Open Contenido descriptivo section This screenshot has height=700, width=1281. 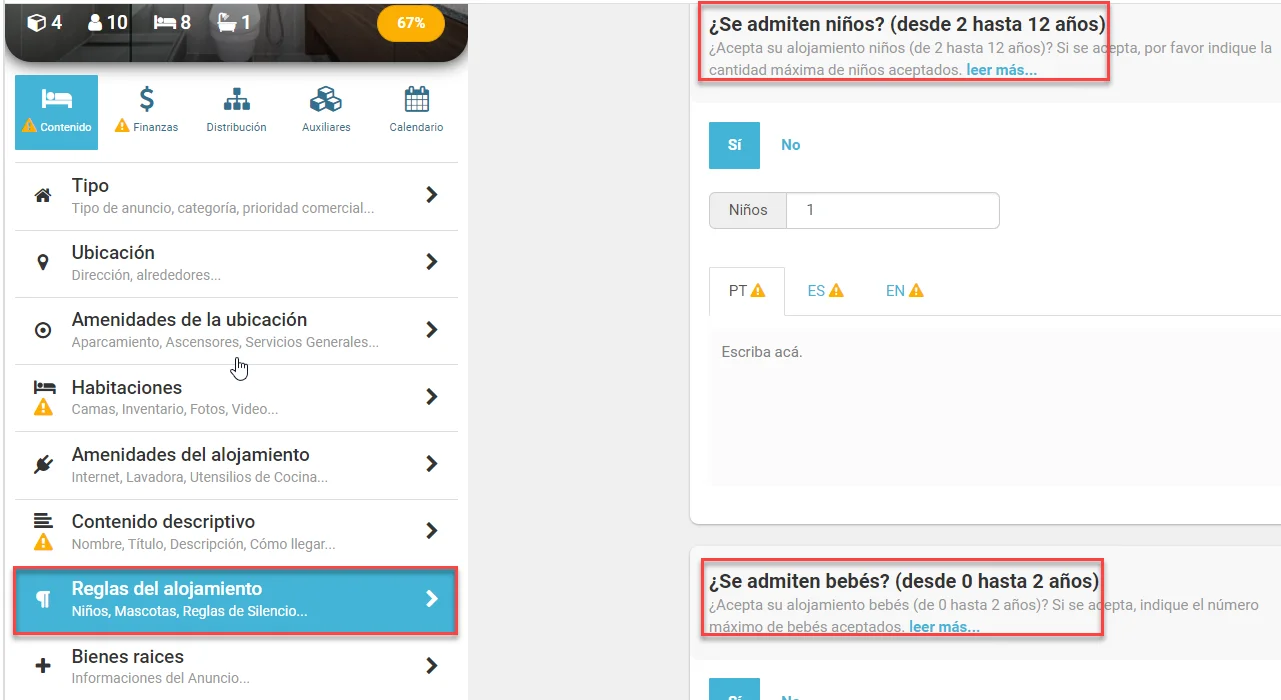coord(236,532)
